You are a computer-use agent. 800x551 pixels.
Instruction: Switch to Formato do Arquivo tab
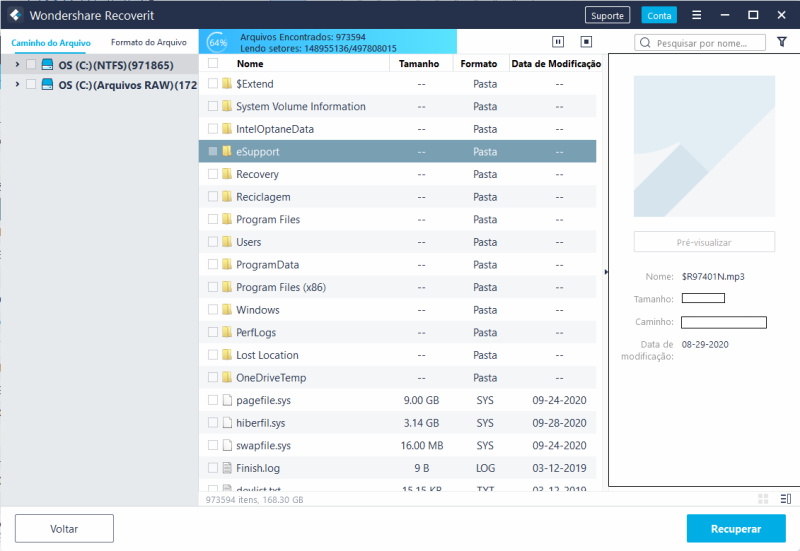click(x=148, y=43)
